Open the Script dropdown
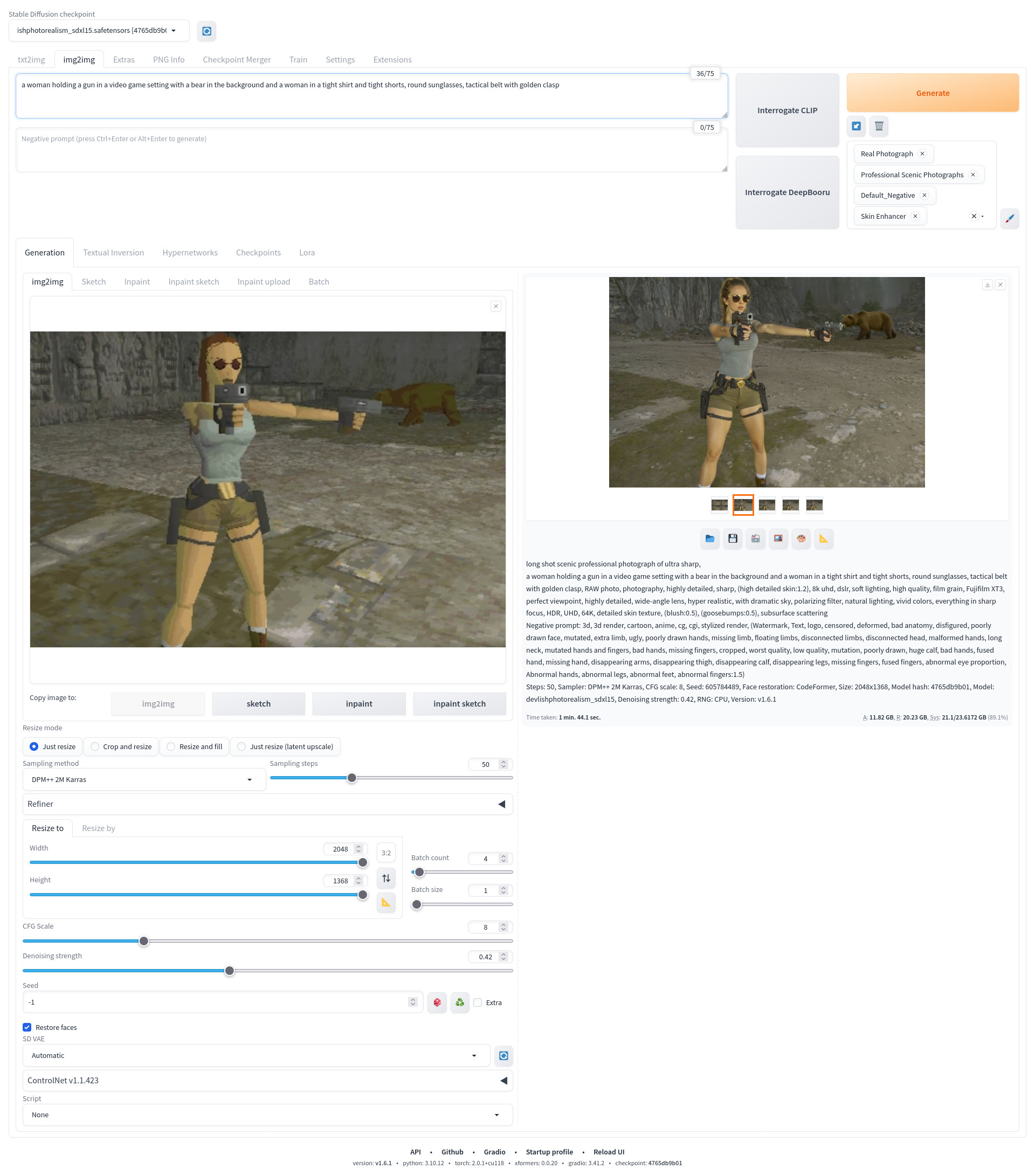Viewport: 1035px width, 1176px height. pos(267,1115)
